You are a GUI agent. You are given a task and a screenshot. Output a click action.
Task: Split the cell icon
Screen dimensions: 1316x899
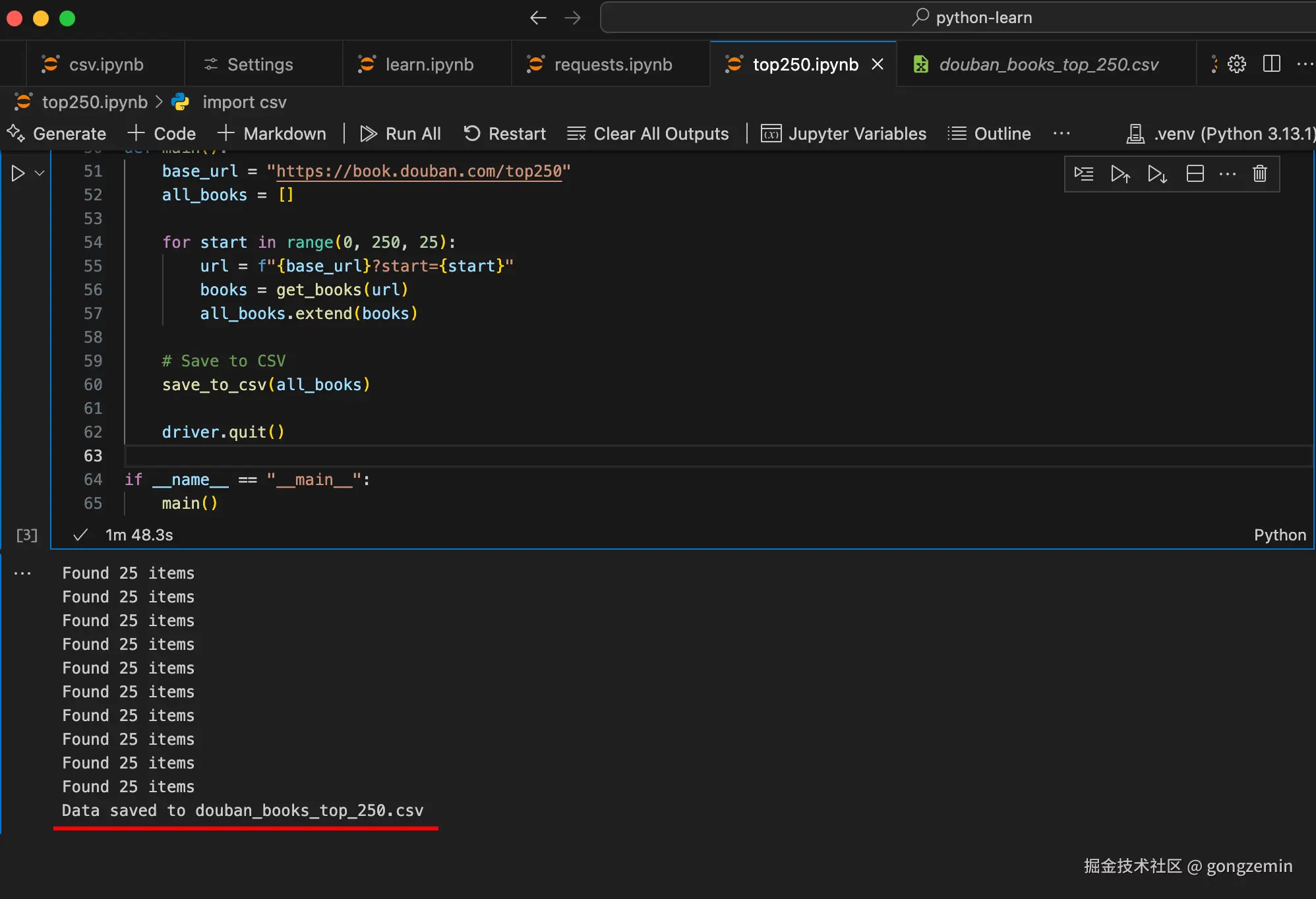pos(1195,173)
